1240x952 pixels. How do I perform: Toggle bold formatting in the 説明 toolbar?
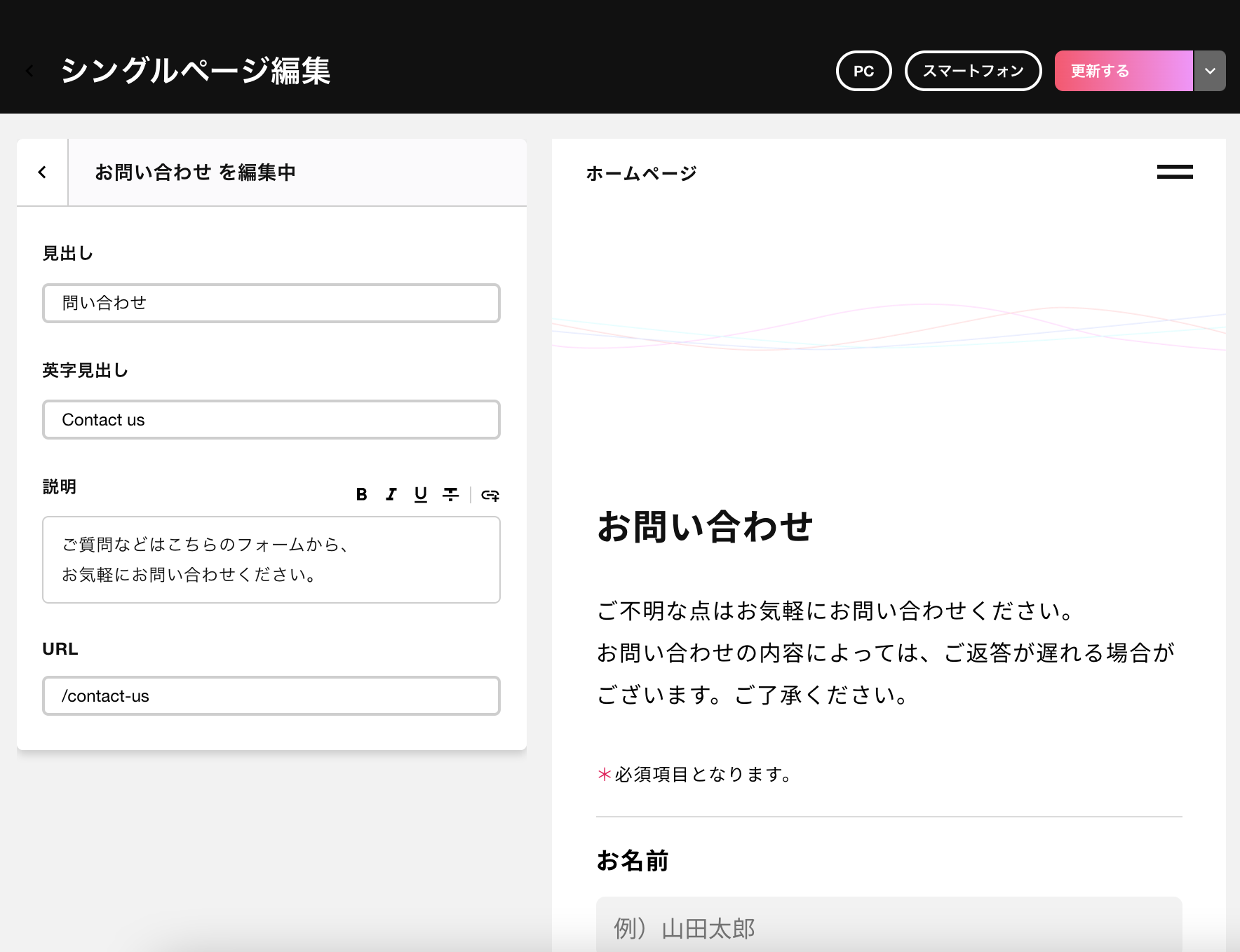point(362,495)
